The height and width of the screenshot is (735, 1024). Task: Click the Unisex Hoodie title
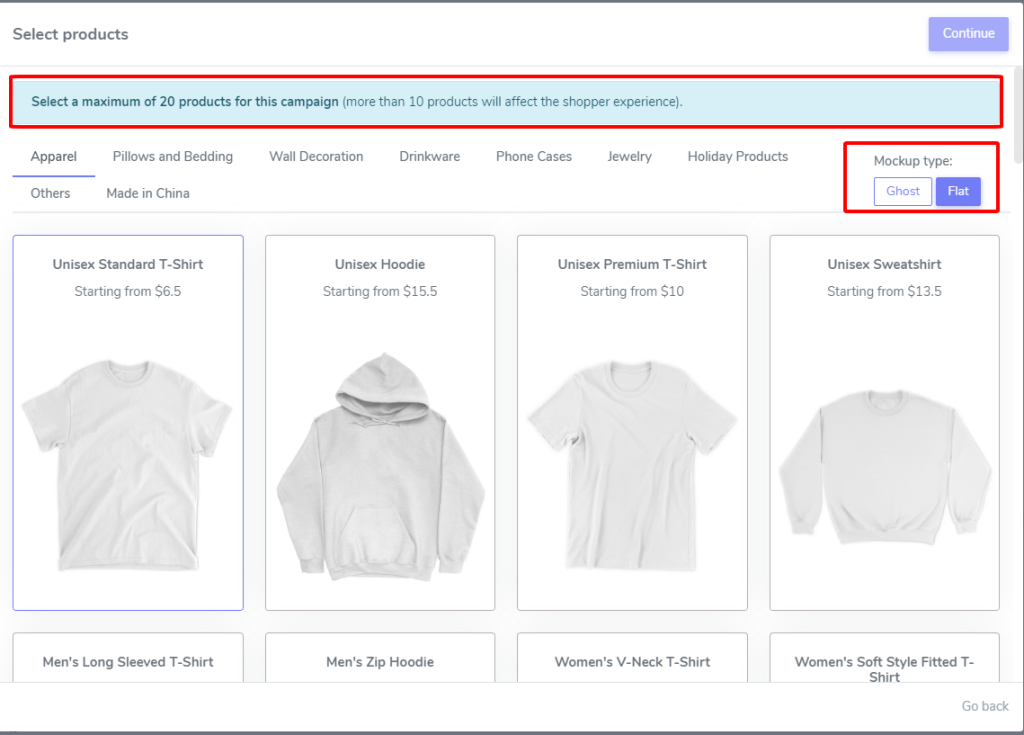pyautogui.click(x=380, y=265)
